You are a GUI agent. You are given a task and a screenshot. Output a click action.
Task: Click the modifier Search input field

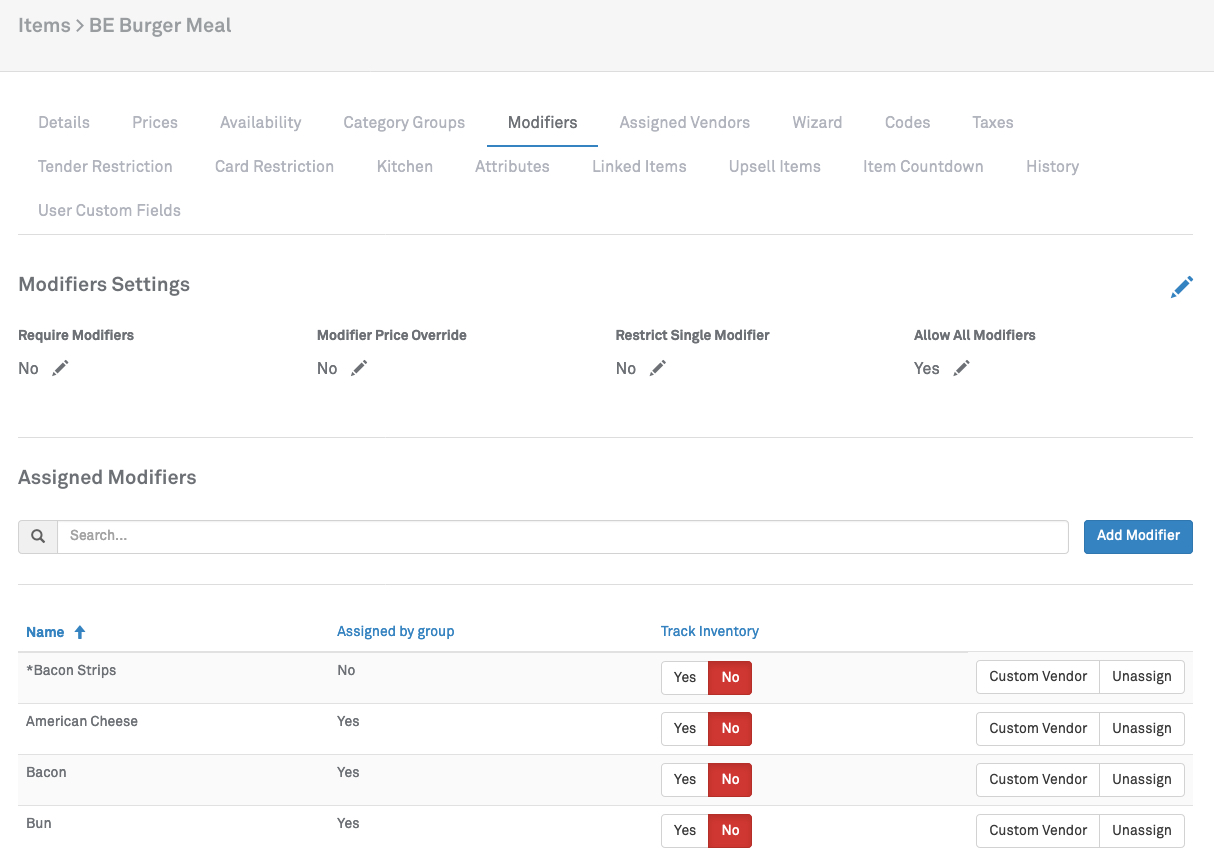[x=562, y=536]
